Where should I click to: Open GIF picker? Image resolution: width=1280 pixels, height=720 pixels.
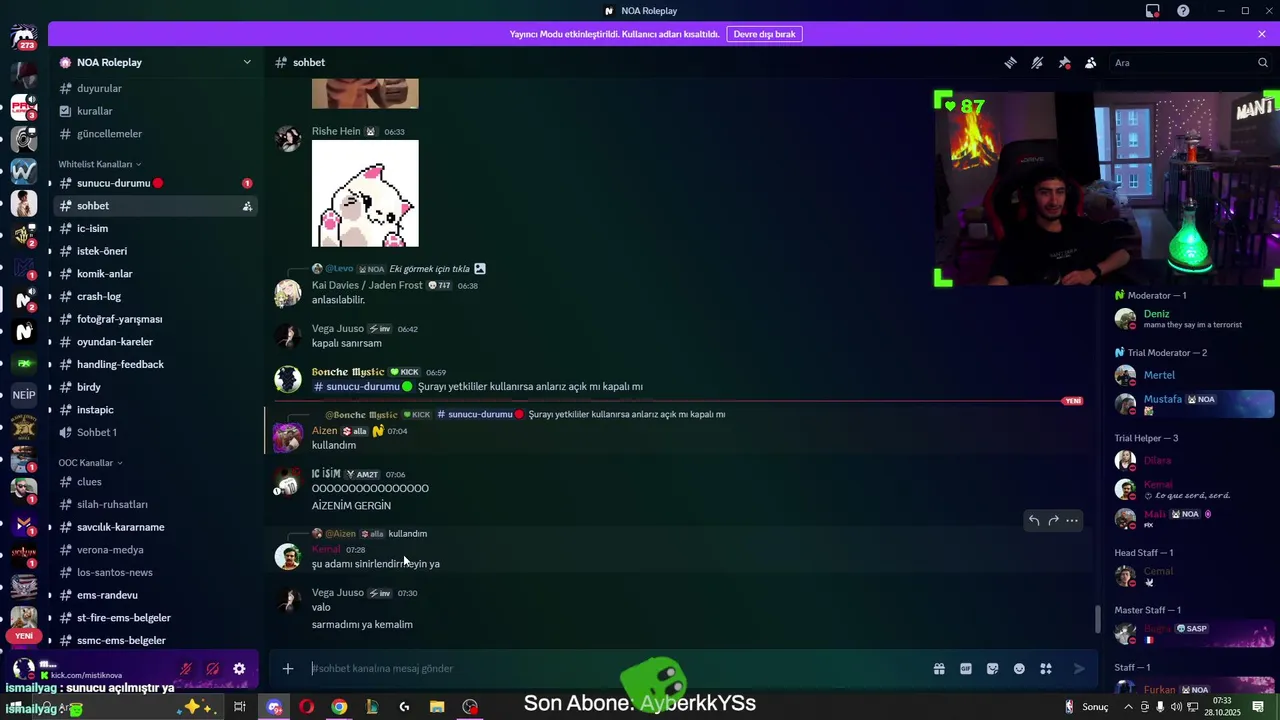tap(966, 668)
